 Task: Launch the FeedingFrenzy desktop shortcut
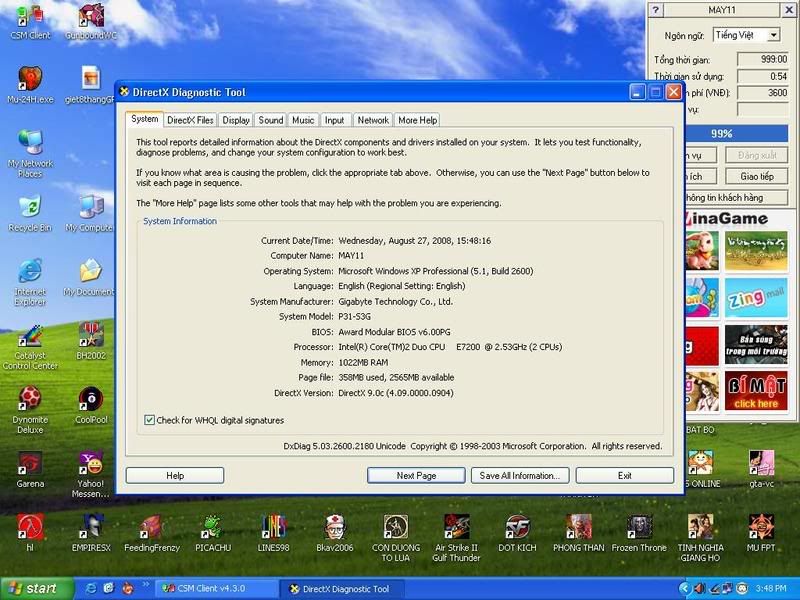coord(152,533)
